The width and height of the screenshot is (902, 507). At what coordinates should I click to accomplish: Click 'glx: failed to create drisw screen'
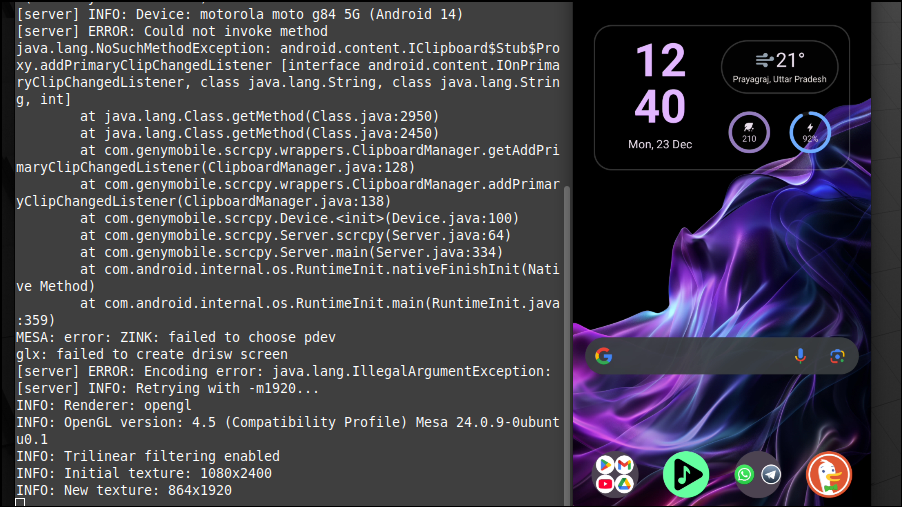[152, 354]
